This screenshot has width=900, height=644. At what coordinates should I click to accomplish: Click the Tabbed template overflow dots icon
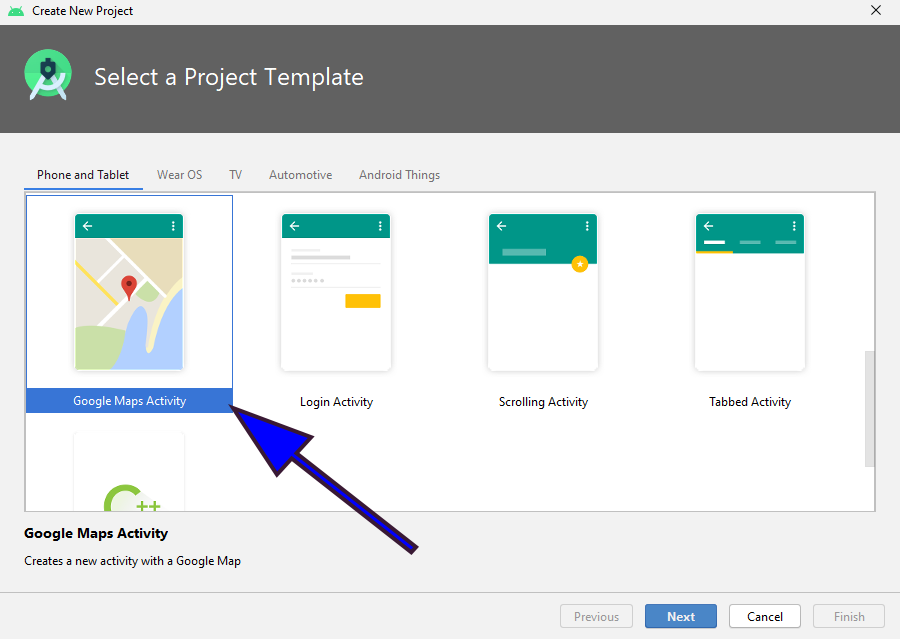794,226
